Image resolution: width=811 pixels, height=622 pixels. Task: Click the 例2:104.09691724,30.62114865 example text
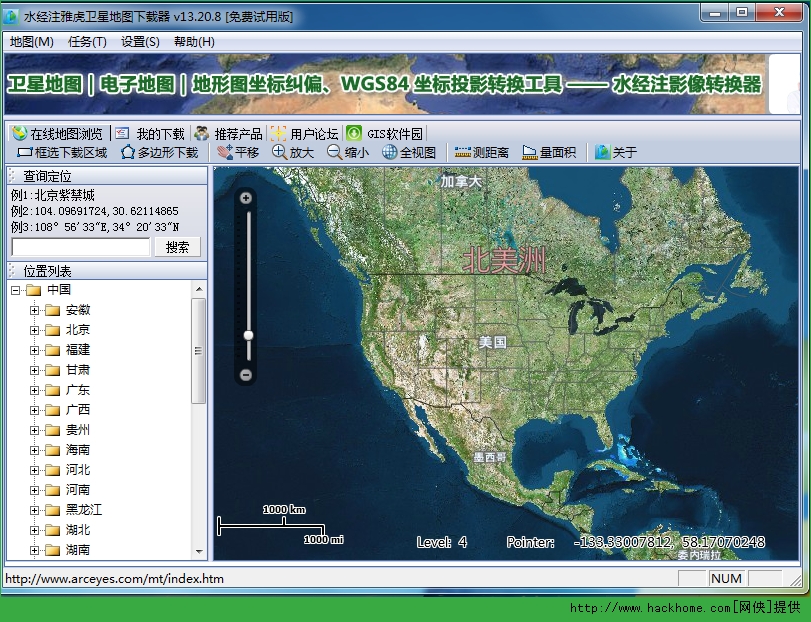pyautogui.click(x=95, y=211)
